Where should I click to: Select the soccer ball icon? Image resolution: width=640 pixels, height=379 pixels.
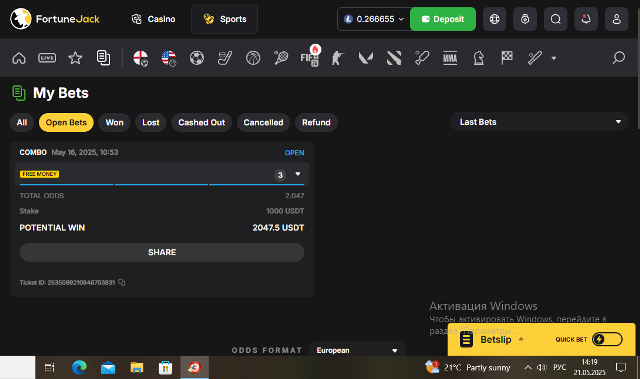pos(197,58)
